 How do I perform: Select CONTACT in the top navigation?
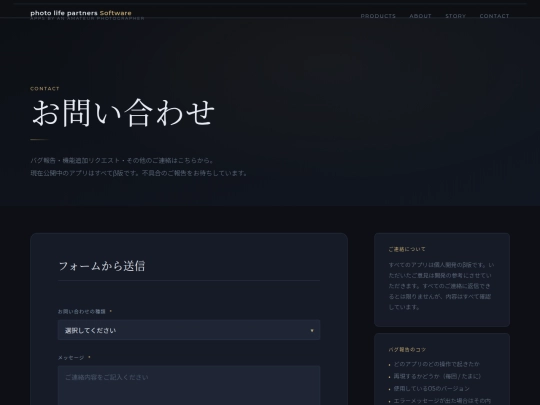(x=494, y=16)
